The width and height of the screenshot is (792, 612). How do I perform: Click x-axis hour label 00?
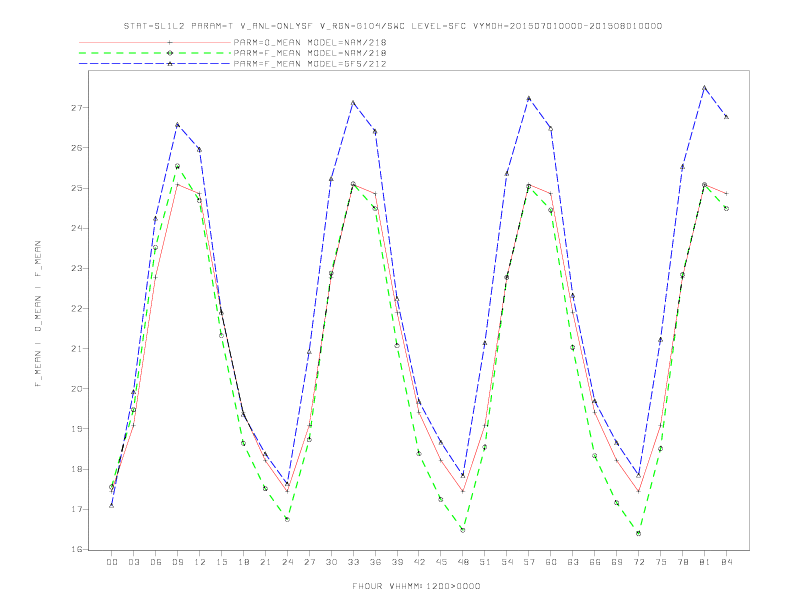tap(112, 562)
